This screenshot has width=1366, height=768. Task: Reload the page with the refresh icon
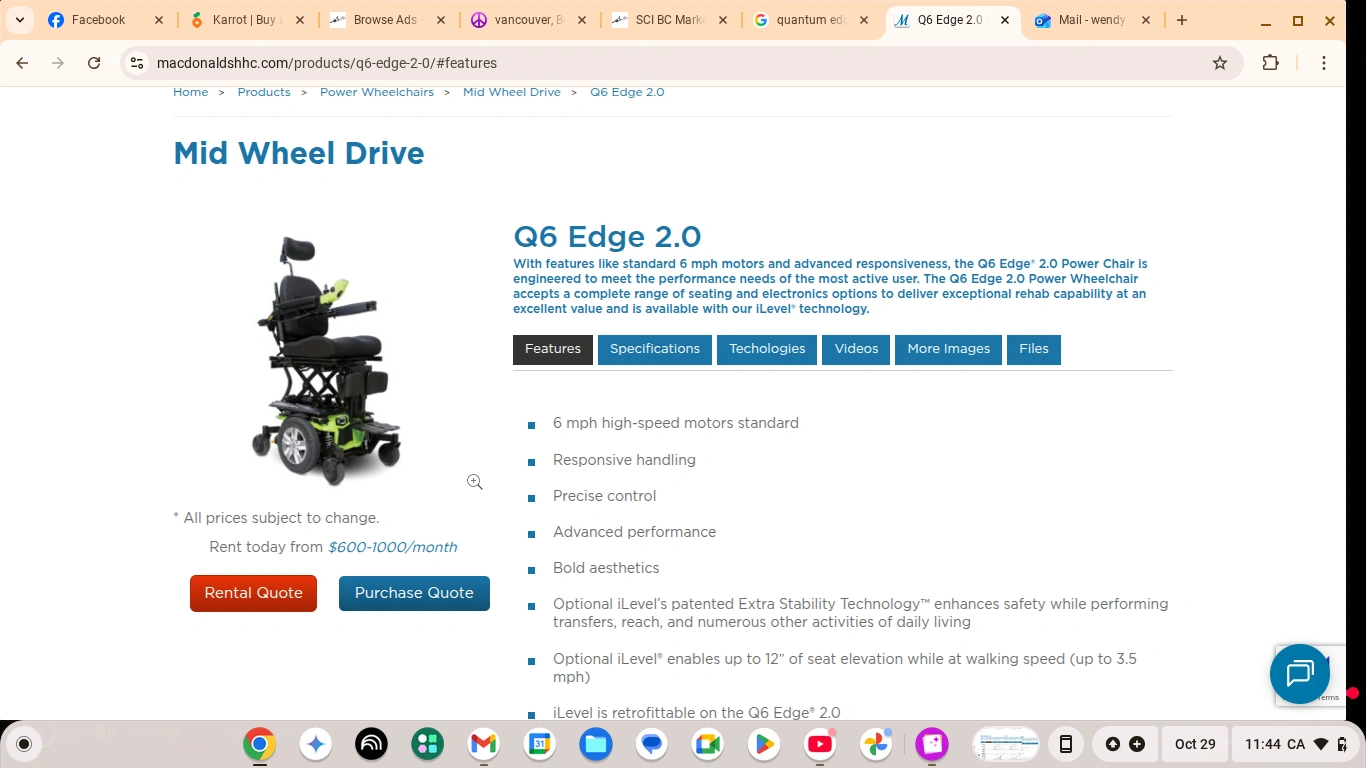coord(94,63)
